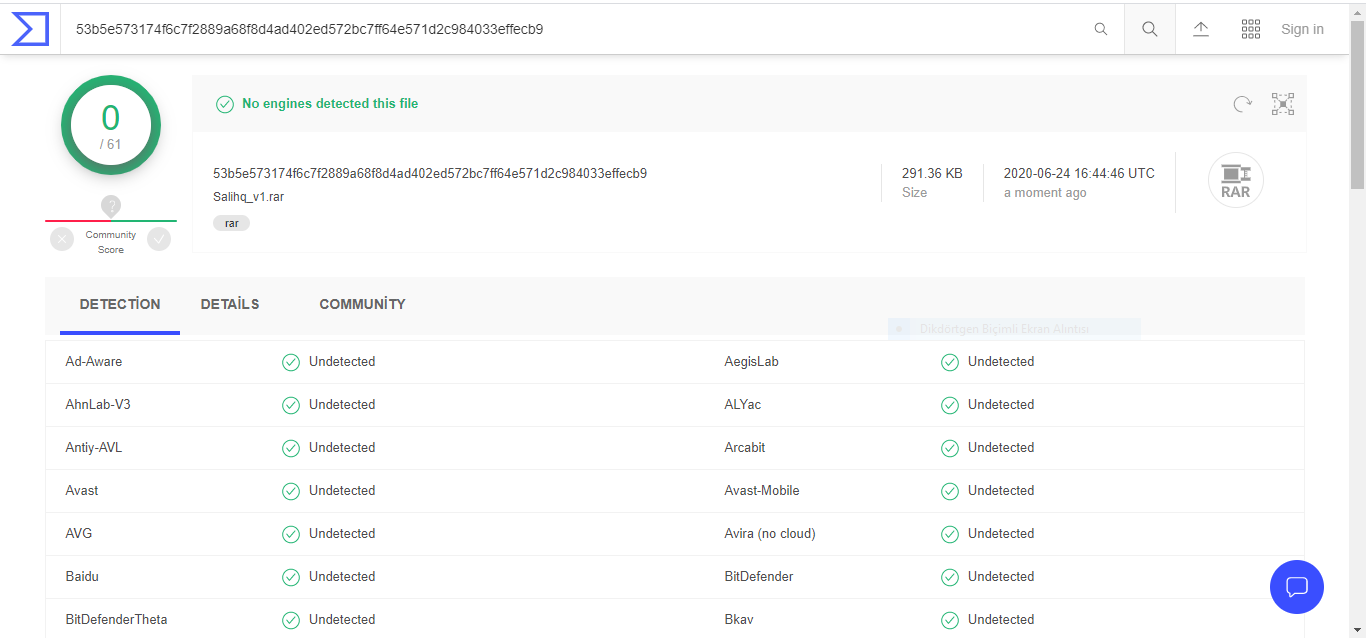Click the Undetected check icon for Baidu

pyautogui.click(x=291, y=577)
